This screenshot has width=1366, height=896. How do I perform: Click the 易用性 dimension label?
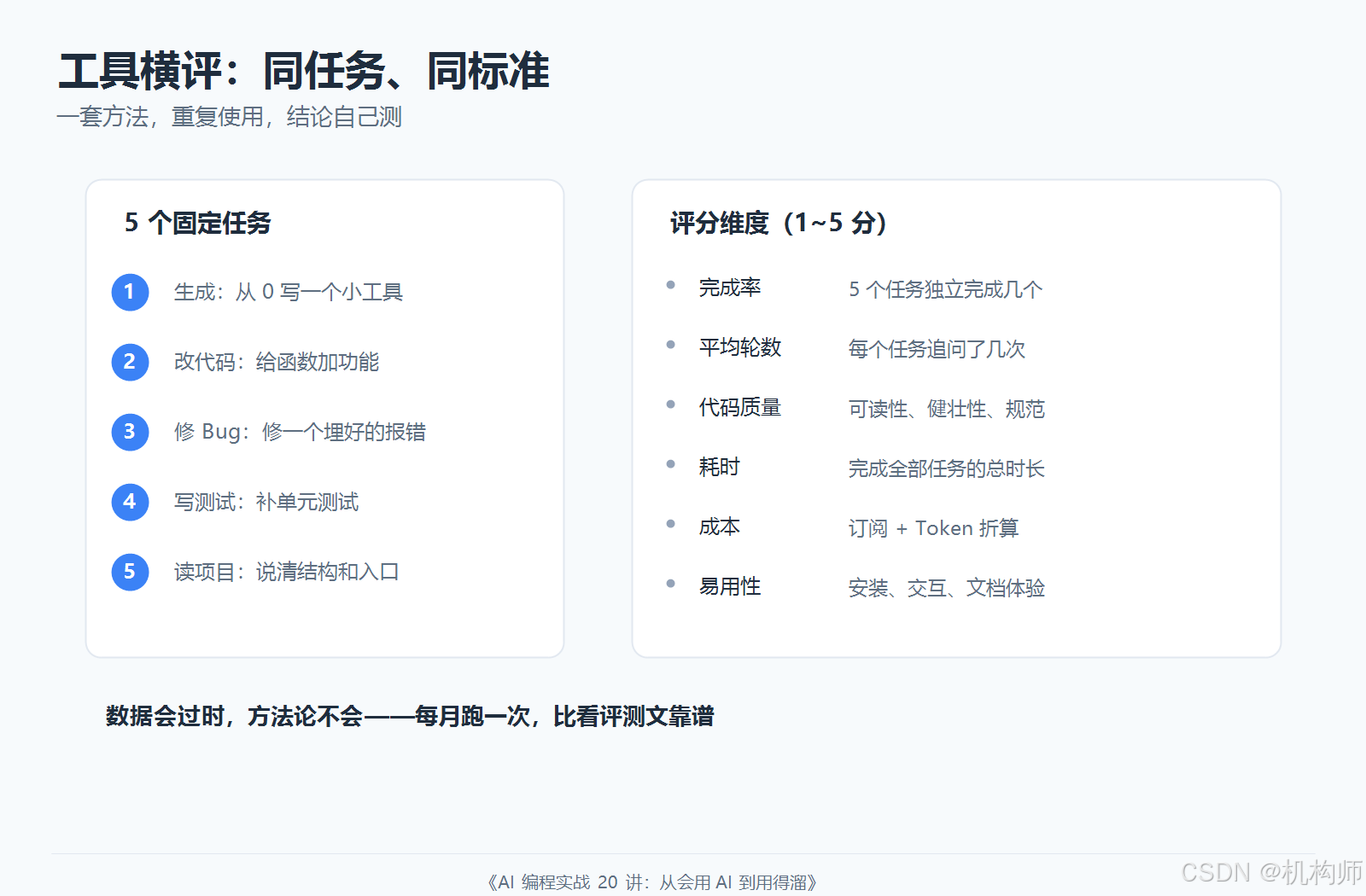click(x=729, y=587)
